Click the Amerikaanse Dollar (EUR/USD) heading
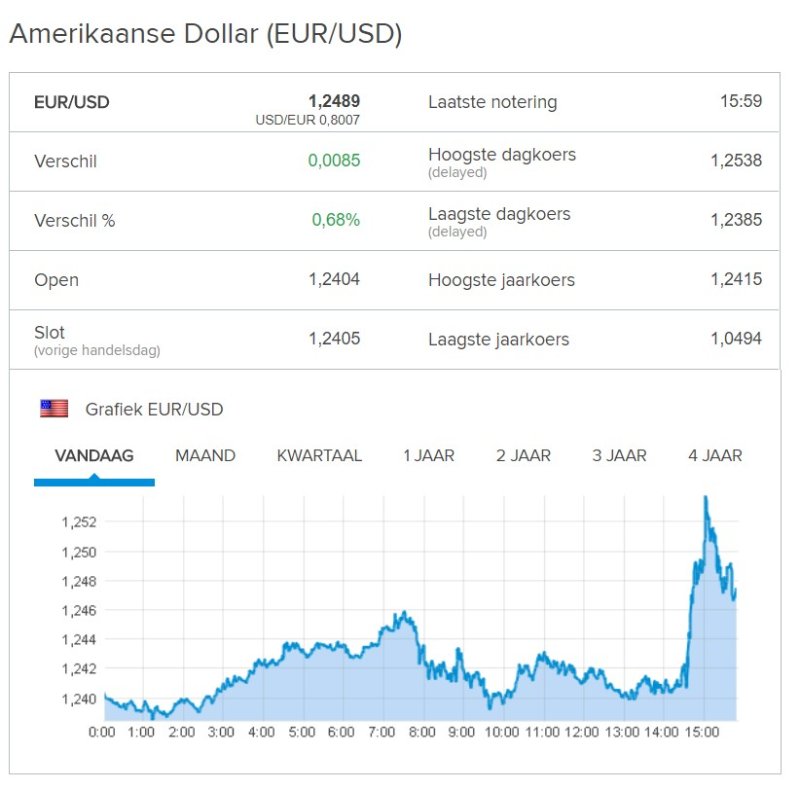Screen dimensions: 800x790 coord(205,34)
